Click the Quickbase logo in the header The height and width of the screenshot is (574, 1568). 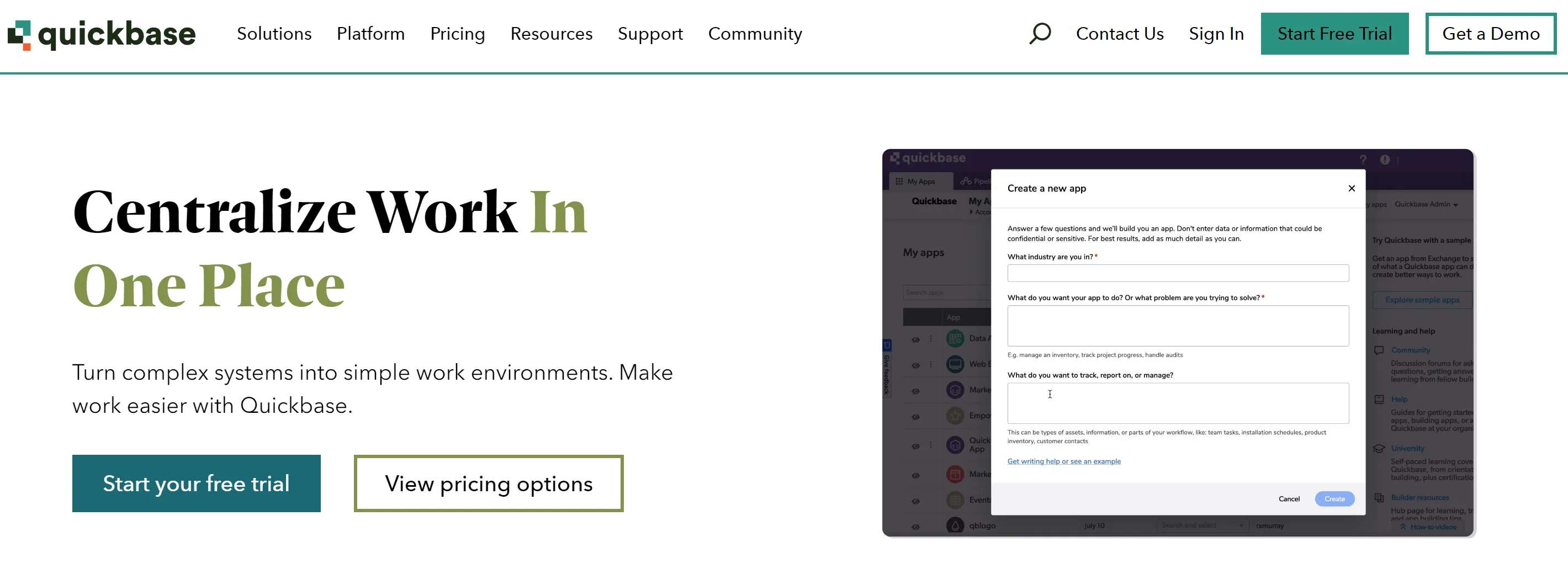coord(101,35)
